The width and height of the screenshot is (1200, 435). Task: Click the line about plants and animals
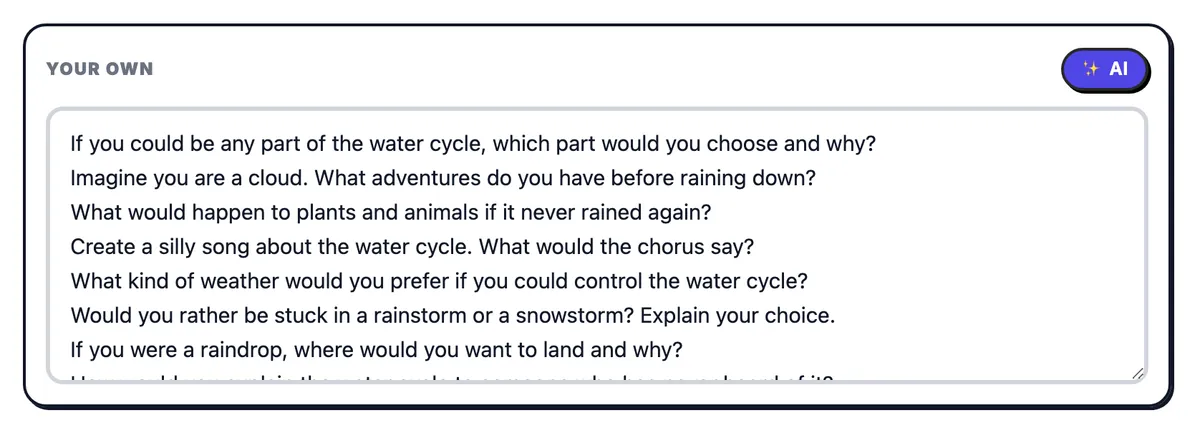pyautogui.click(x=390, y=212)
